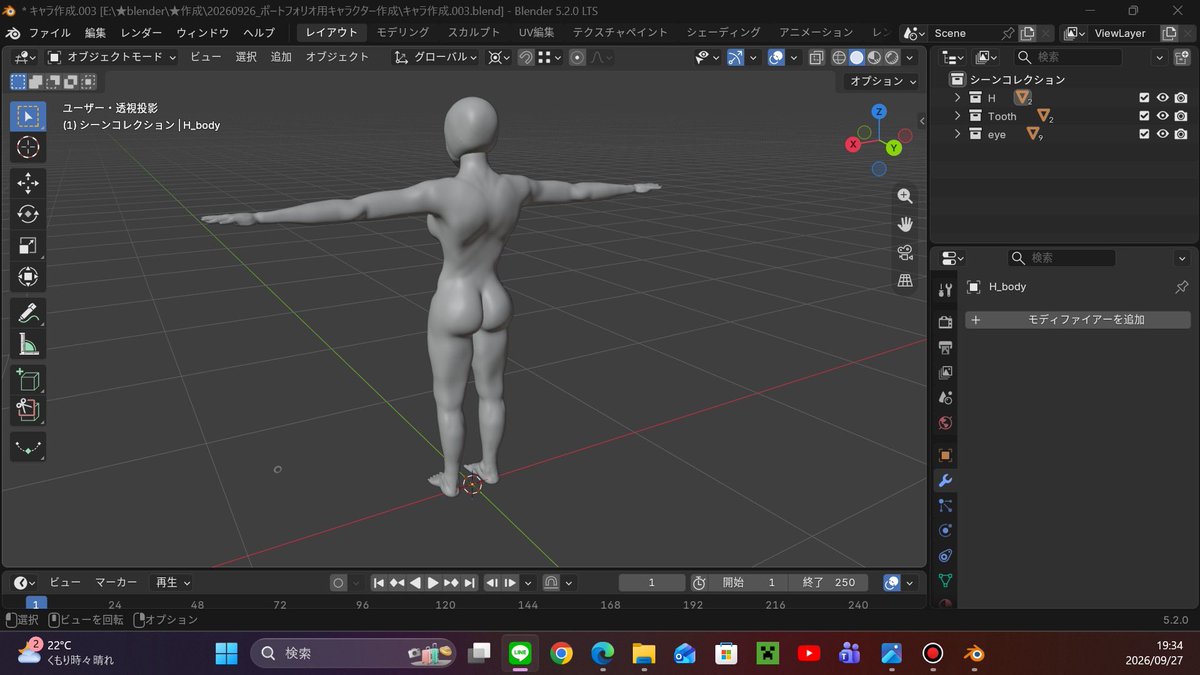Image resolution: width=1200 pixels, height=675 pixels.
Task: Switch to the UV編集 workspace tab
Action: coord(536,33)
